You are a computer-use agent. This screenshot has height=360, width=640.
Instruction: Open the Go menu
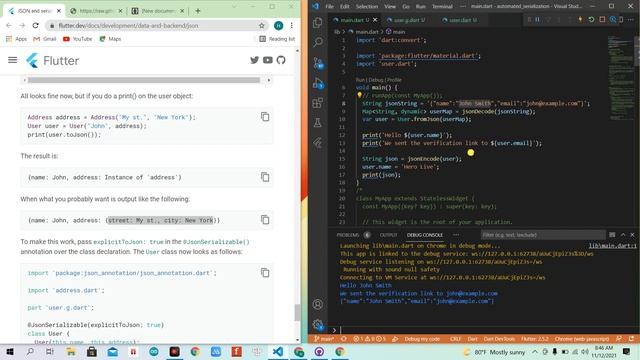tap(406, 6)
